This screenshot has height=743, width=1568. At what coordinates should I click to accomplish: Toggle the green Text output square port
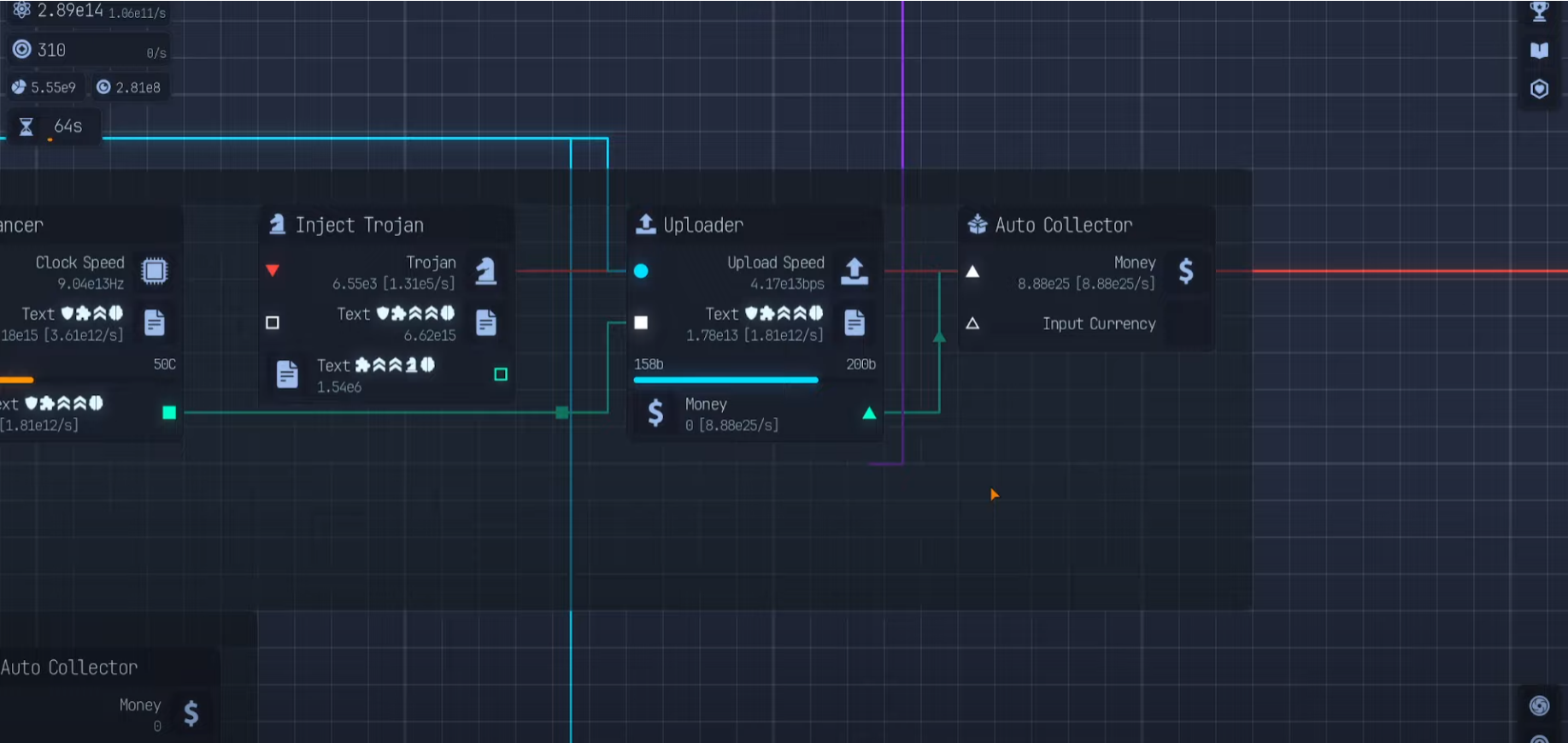coord(501,374)
